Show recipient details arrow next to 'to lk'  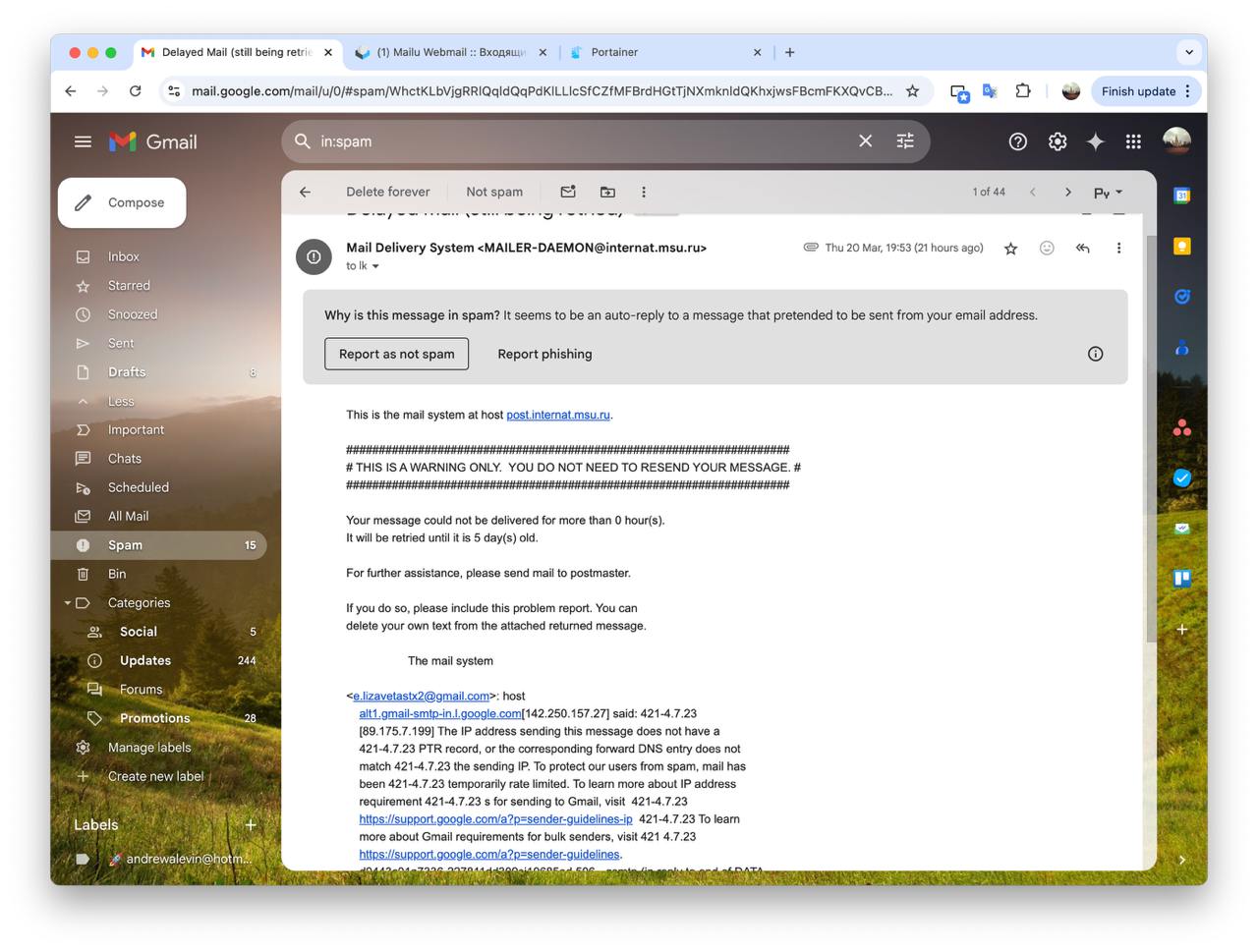click(375, 266)
